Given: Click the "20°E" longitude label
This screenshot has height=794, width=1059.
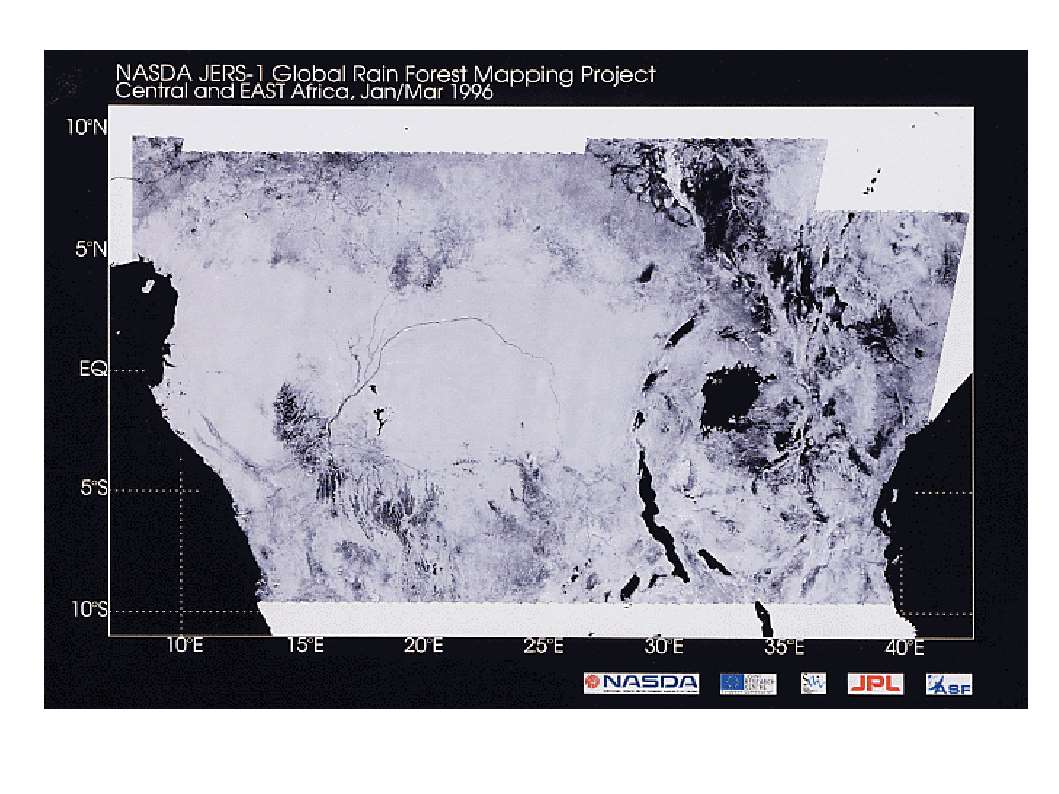Looking at the screenshot, I should point(424,646).
